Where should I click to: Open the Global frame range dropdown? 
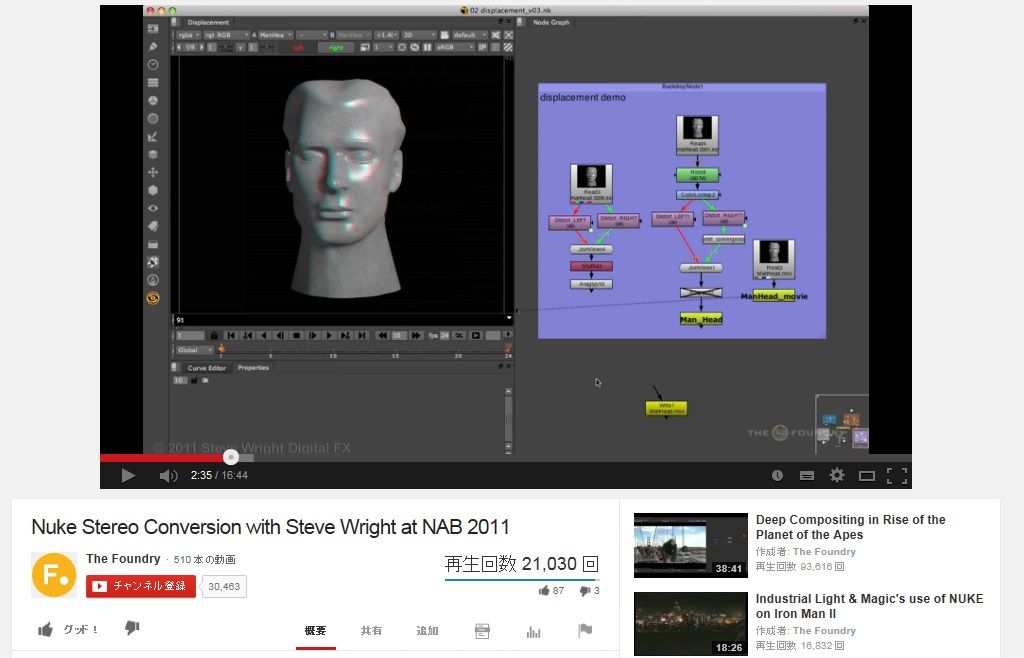pos(194,350)
